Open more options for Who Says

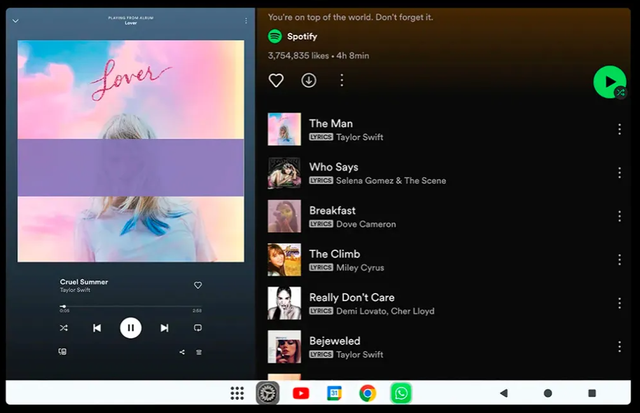pos(619,173)
